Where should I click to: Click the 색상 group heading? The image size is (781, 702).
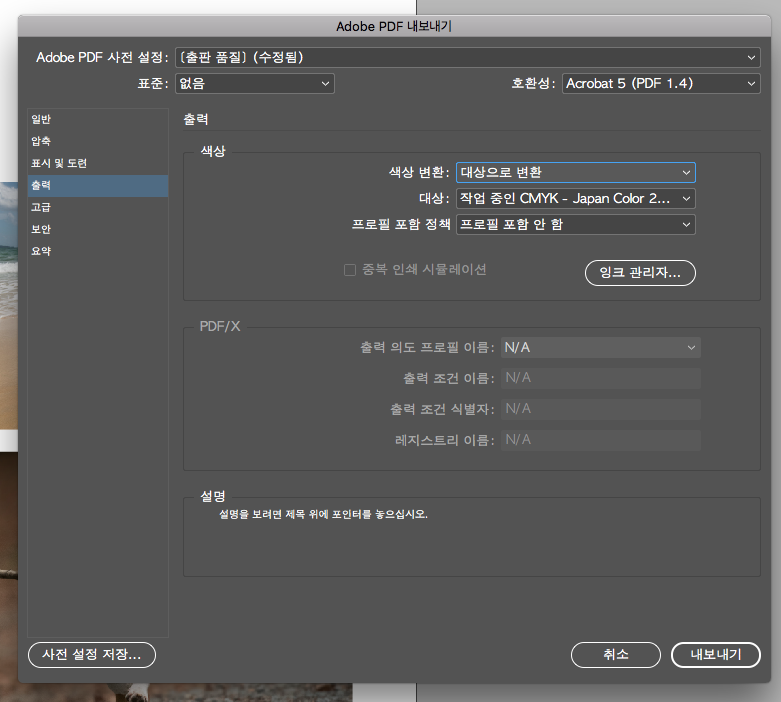(213, 151)
